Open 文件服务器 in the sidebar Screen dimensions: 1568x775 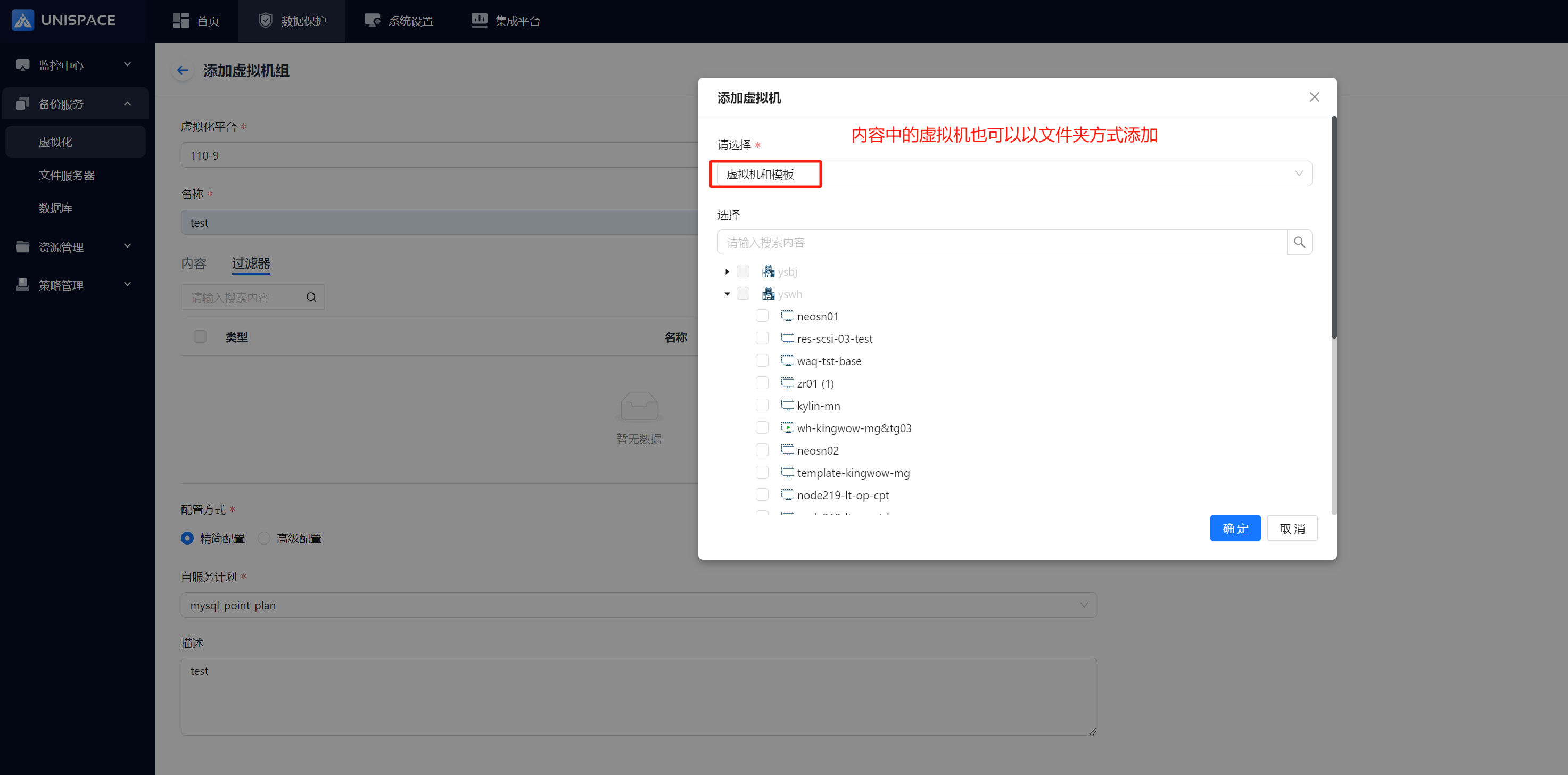[x=67, y=175]
